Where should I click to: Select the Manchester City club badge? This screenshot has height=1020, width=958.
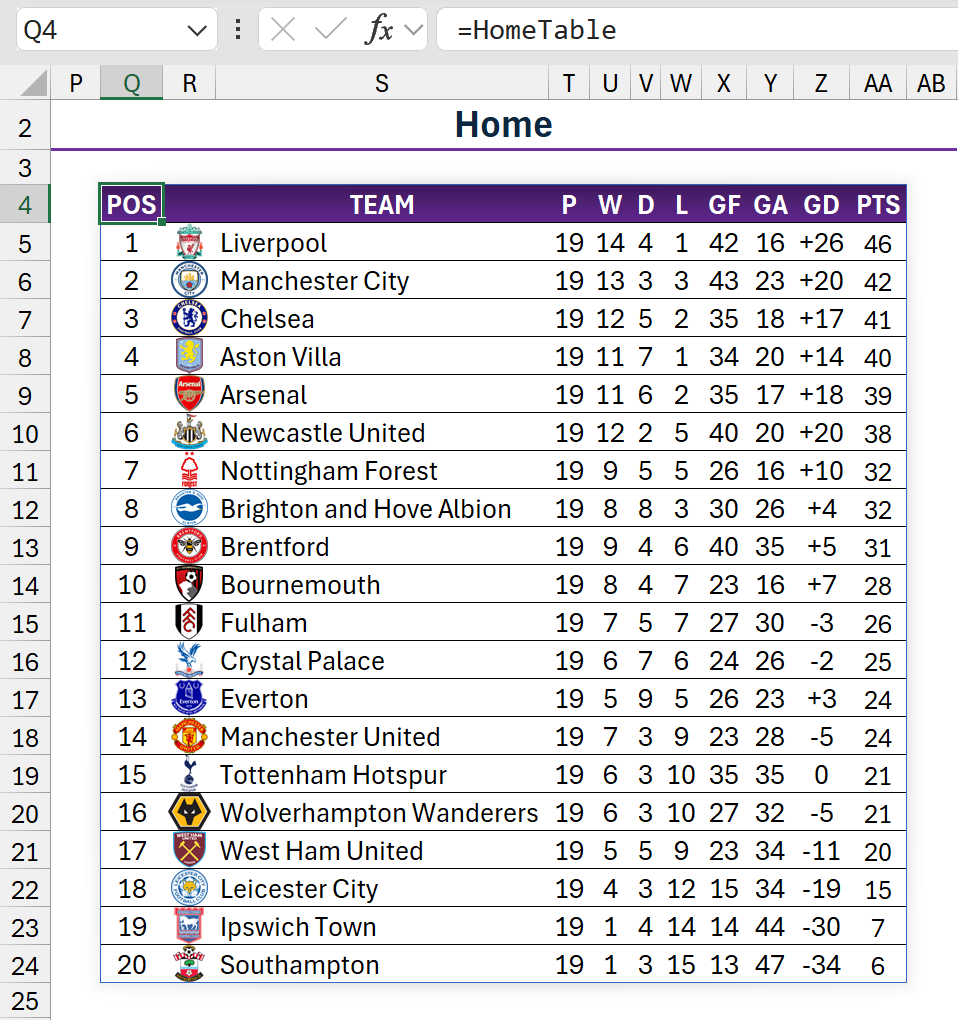click(x=189, y=281)
